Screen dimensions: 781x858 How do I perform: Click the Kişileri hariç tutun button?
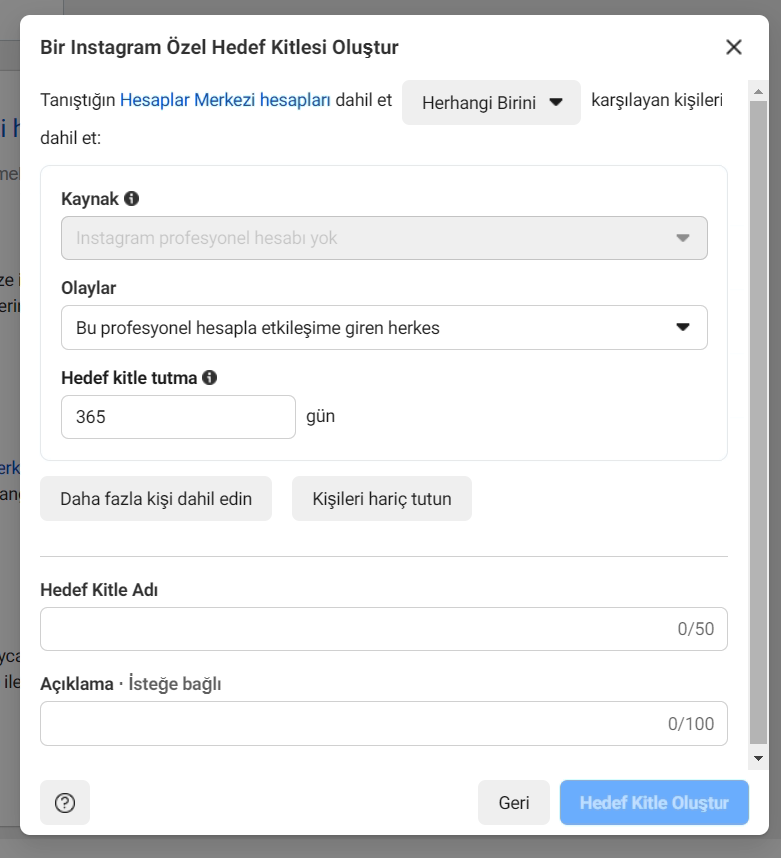[381, 498]
